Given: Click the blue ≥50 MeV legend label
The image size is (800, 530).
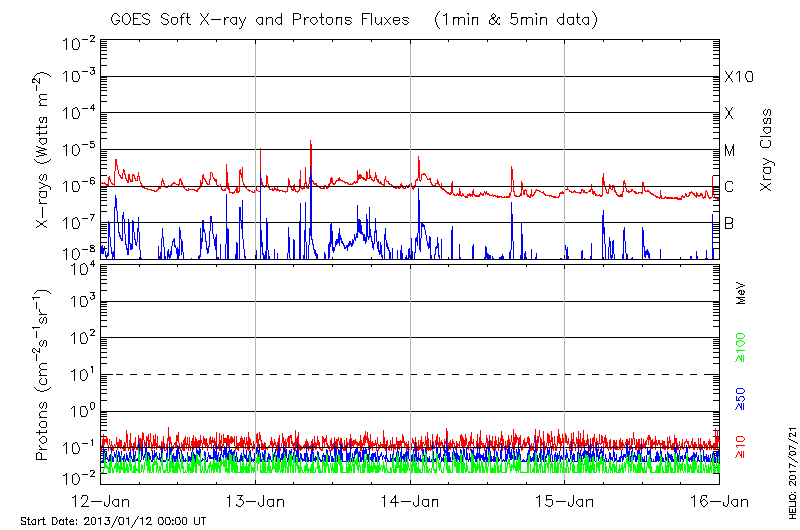Looking at the screenshot, I should coord(741,399).
